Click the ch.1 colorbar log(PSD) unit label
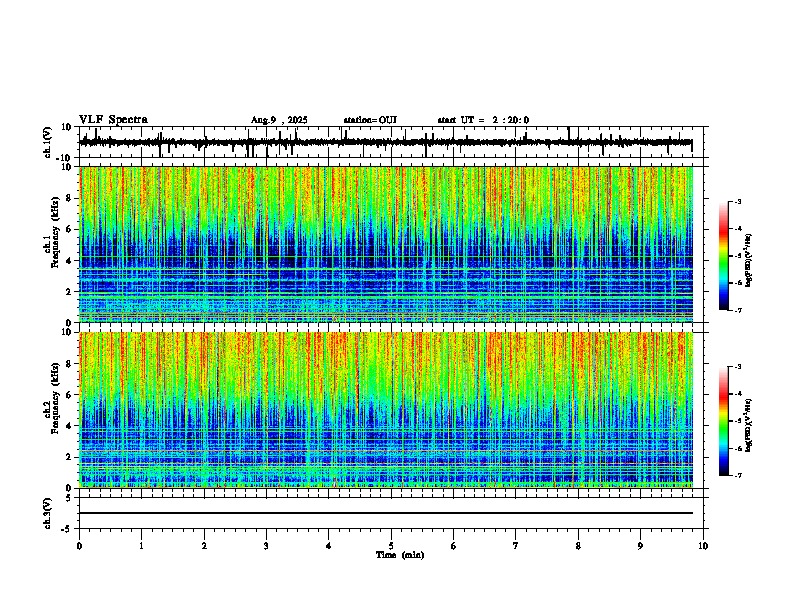Image resolution: width=792 pixels, height=612 pixels. pyautogui.click(x=749, y=260)
